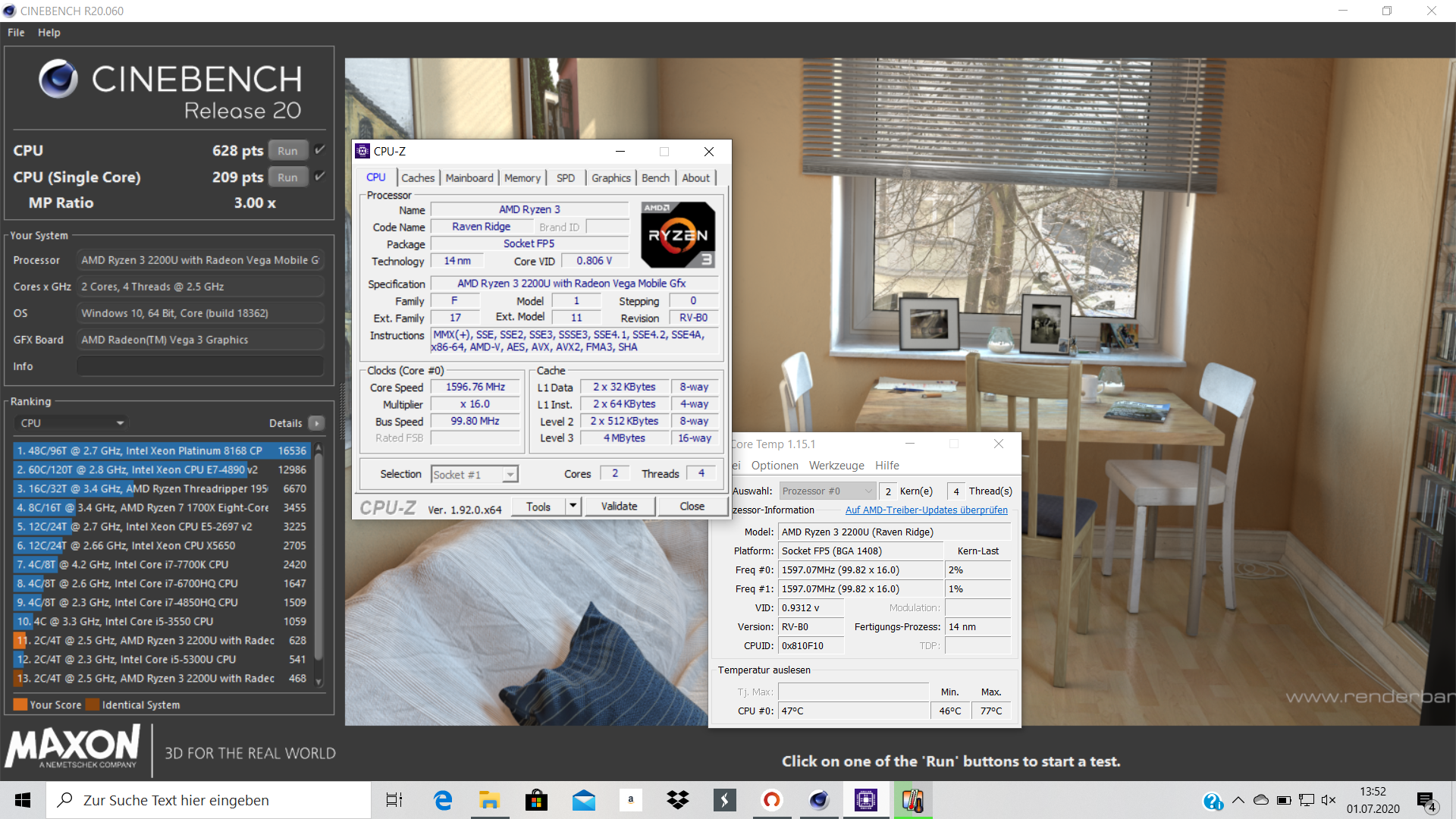Switch to CPU-Z taskbar icon
Viewport: 1456px width, 819px height.
point(865,800)
